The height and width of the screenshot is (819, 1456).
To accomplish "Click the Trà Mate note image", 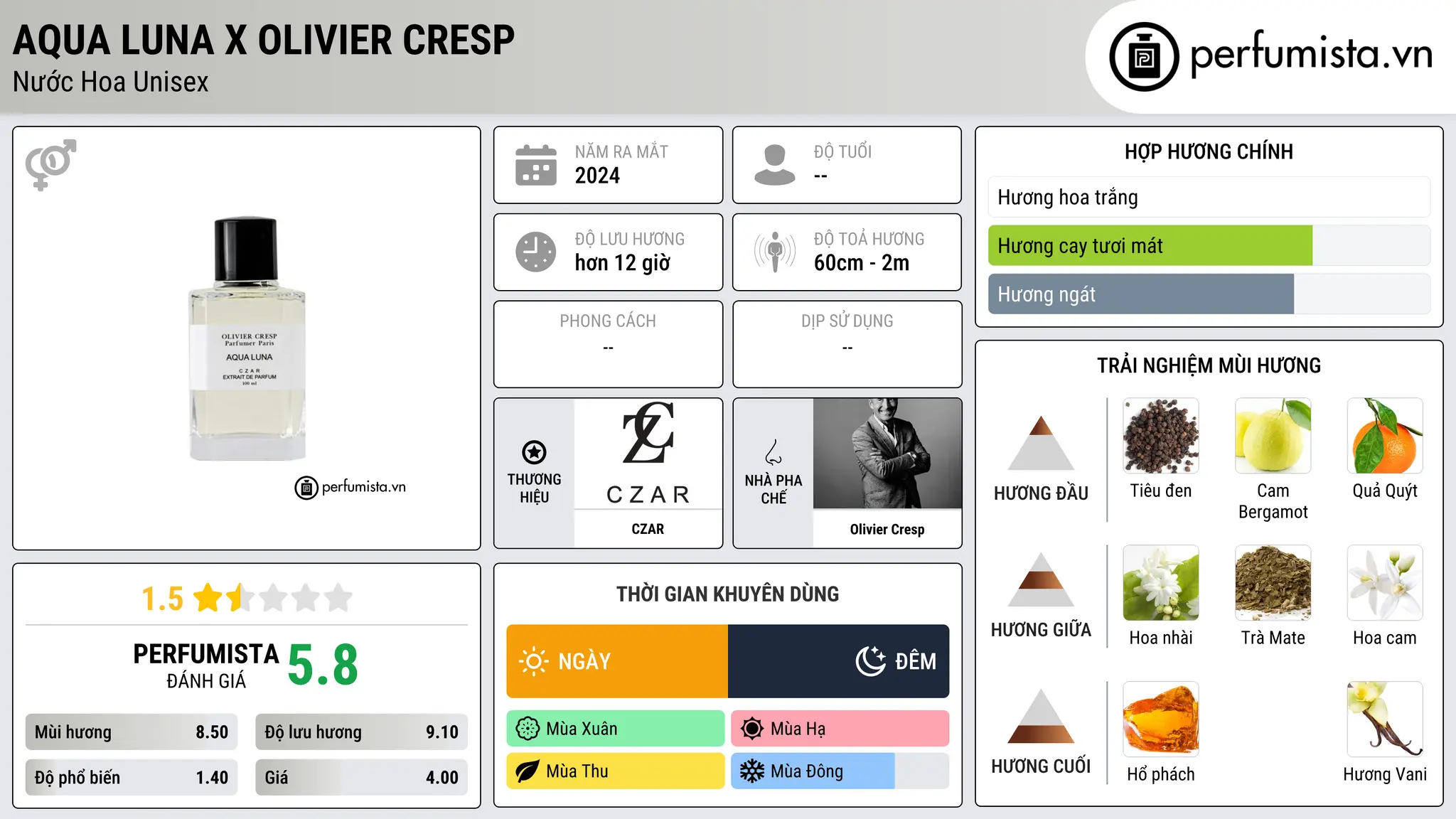I will (x=1273, y=583).
